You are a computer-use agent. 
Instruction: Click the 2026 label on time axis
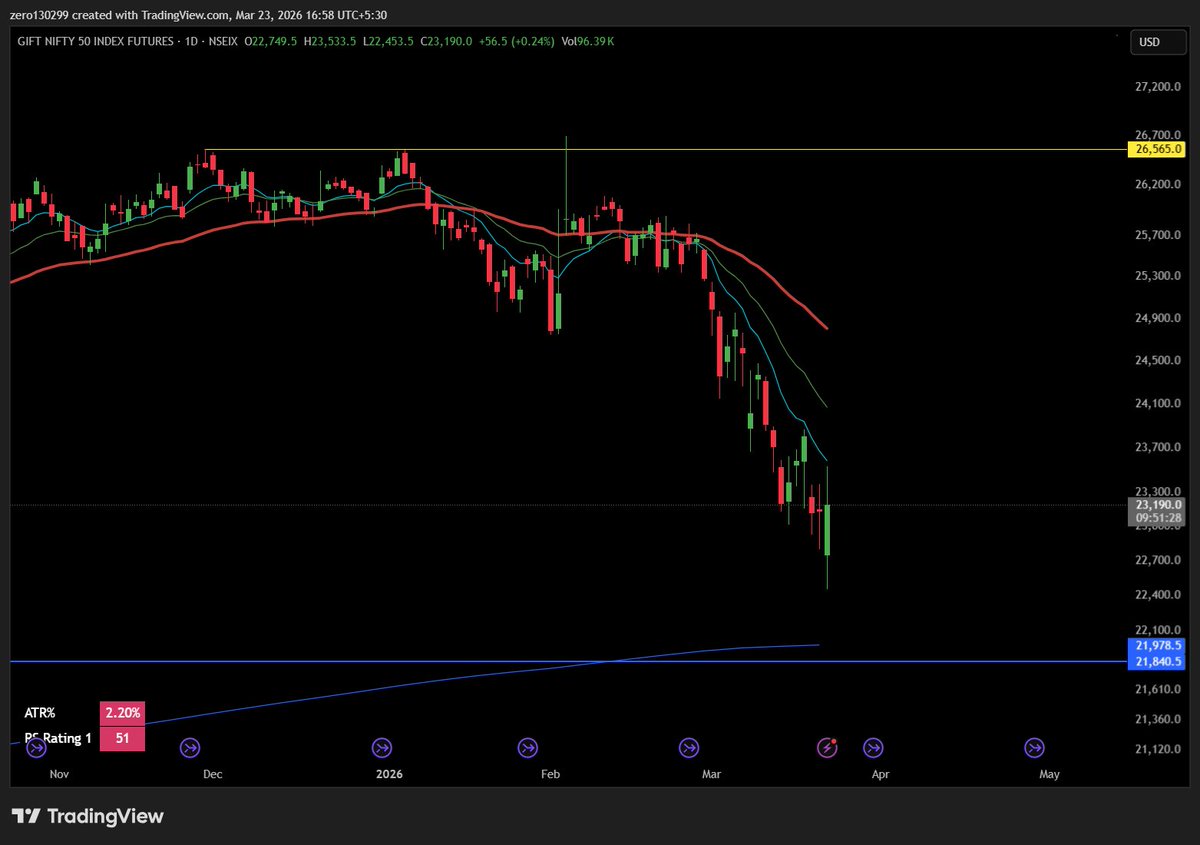click(x=389, y=774)
